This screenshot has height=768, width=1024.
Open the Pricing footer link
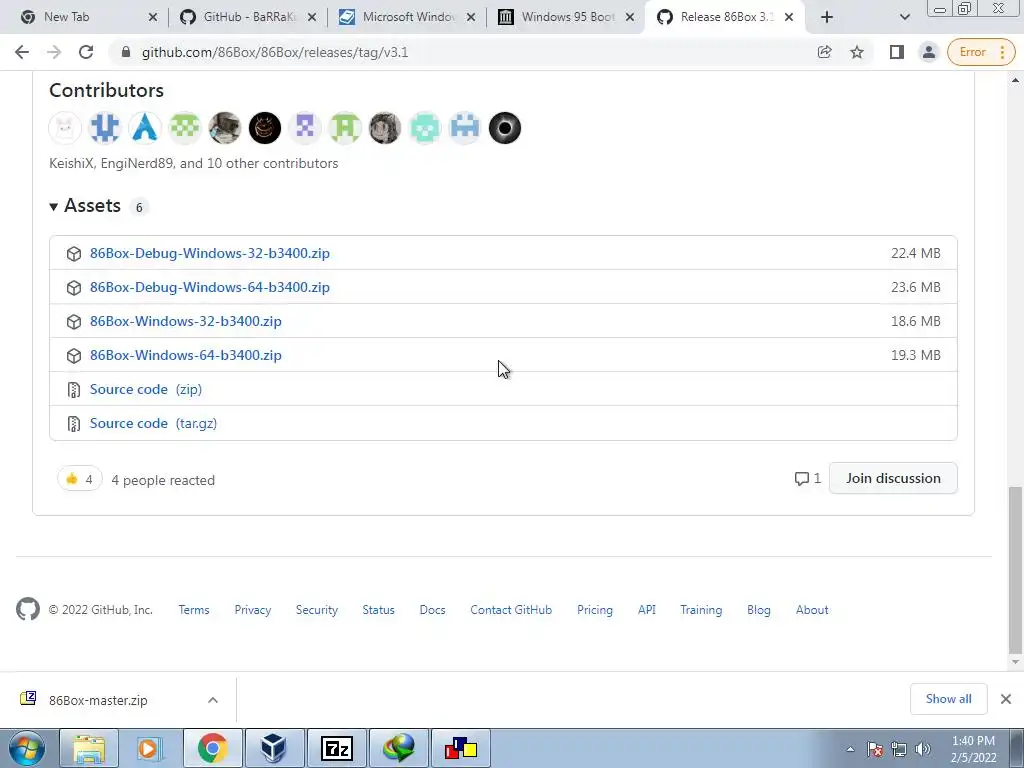(595, 610)
